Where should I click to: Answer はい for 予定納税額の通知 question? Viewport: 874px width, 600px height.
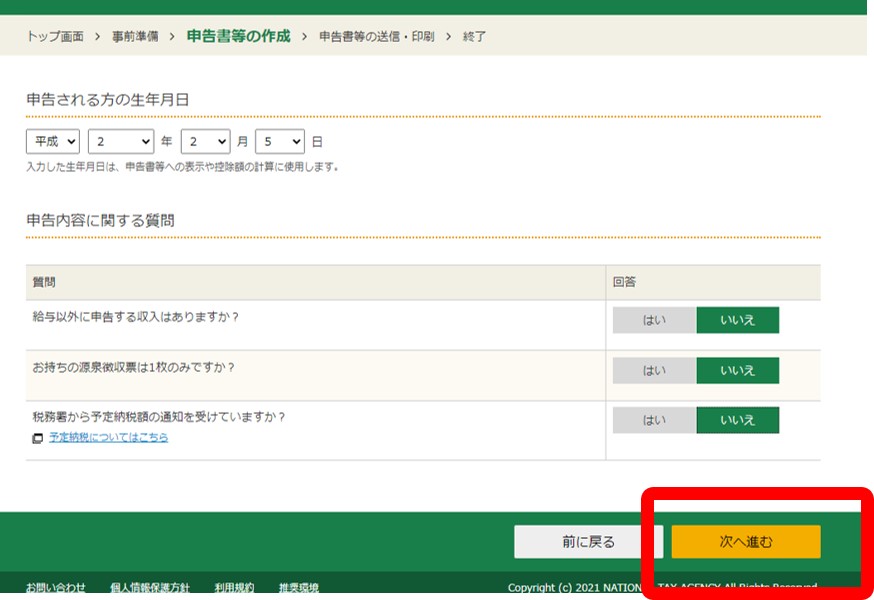click(654, 420)
